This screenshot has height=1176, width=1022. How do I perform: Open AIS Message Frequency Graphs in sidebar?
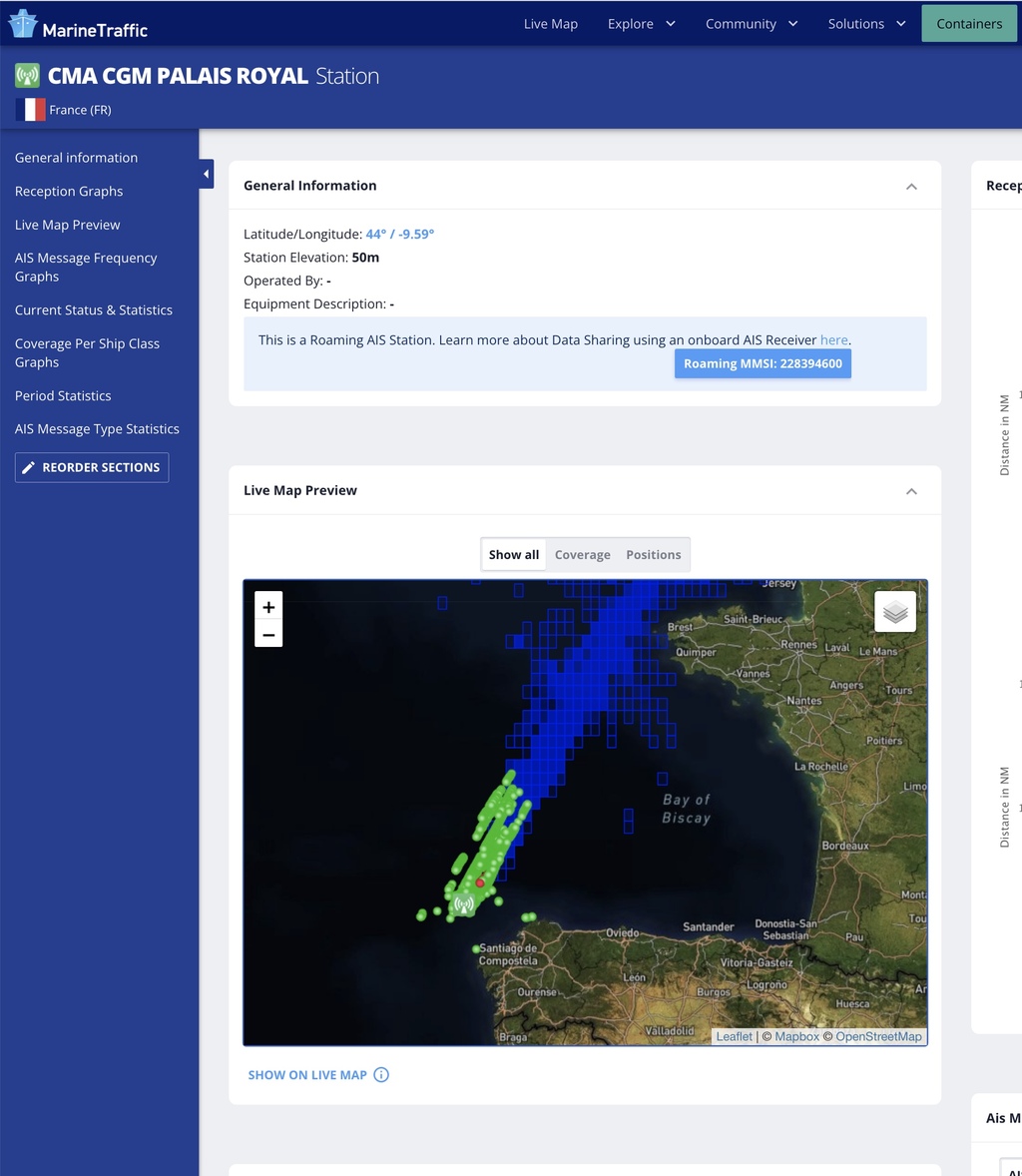coord(86,267)
